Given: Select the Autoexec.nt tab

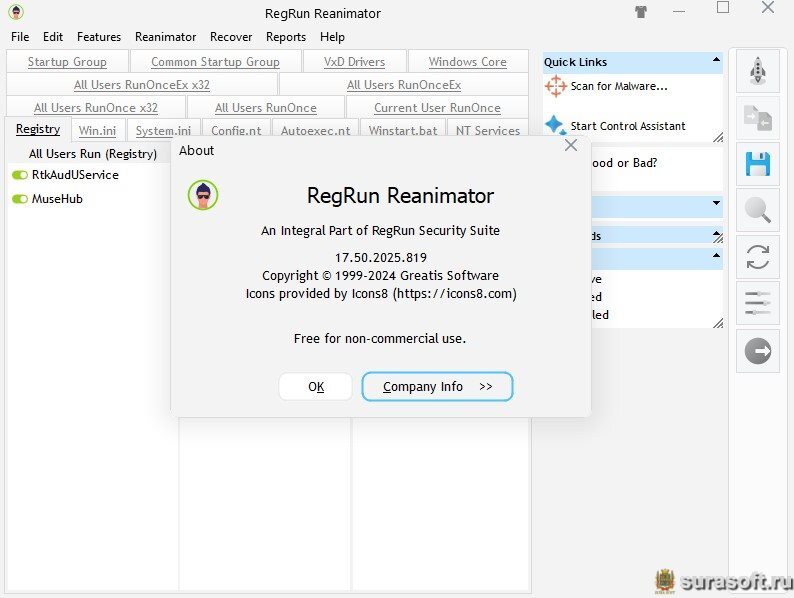Looking at the screenshot, I should click(315, 130).
